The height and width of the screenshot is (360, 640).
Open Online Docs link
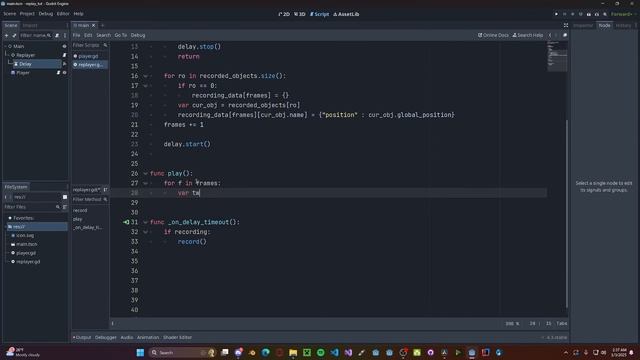click(493, 36)
